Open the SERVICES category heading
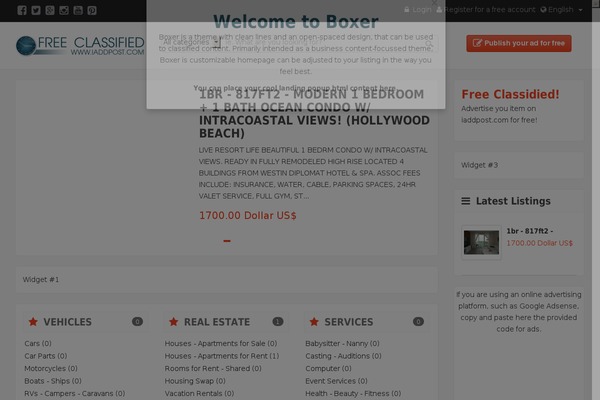The height and width of the screenshot is (400, 600). tap(349, 322)
